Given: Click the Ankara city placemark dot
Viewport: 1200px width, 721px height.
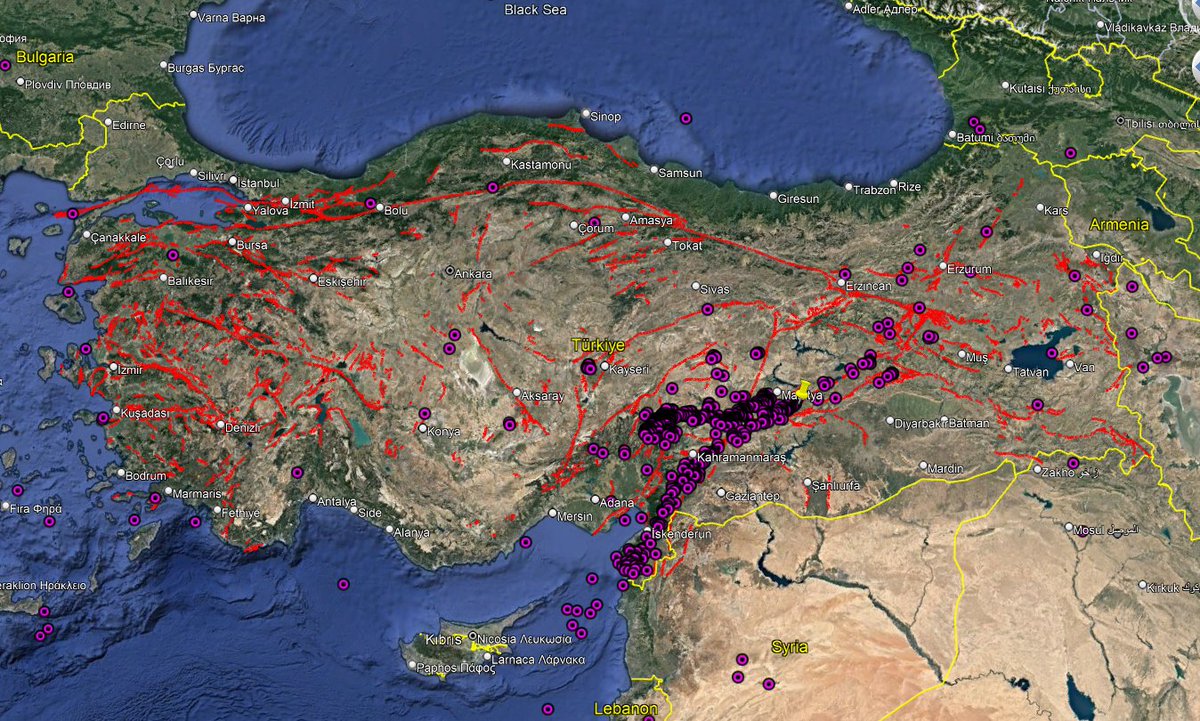Looking at the screenshot, I should pos(449,271).
